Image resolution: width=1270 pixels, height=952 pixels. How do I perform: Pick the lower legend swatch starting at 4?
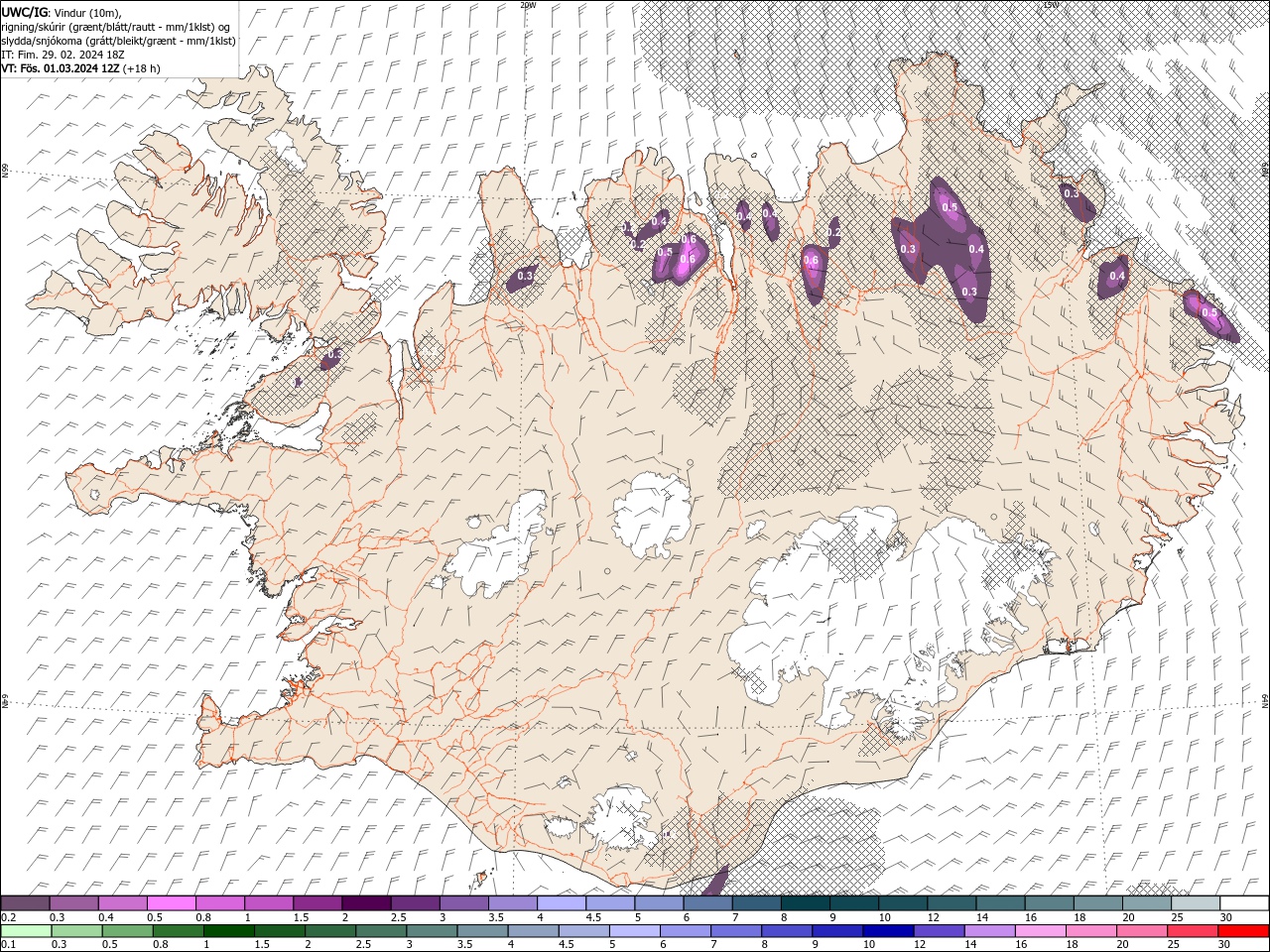pos(532,930)
